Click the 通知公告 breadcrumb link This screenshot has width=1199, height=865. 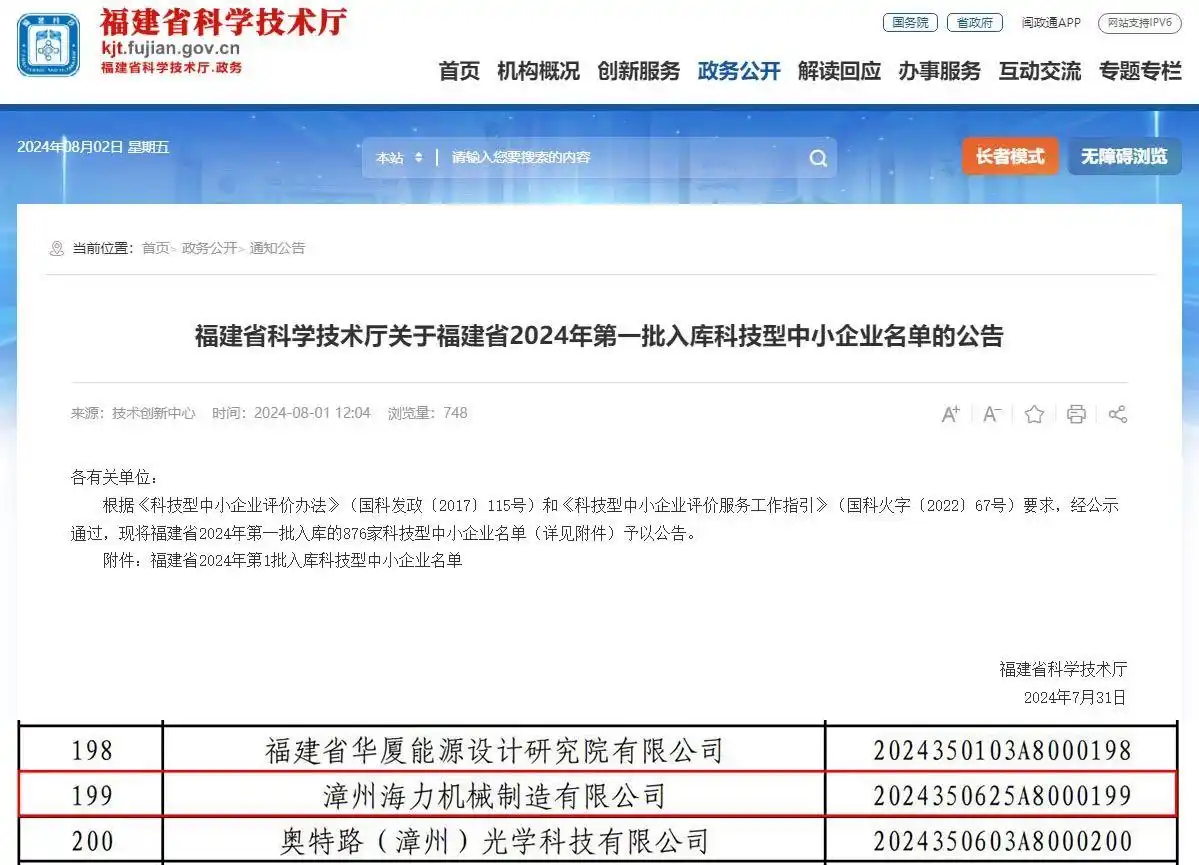point(277,248)
